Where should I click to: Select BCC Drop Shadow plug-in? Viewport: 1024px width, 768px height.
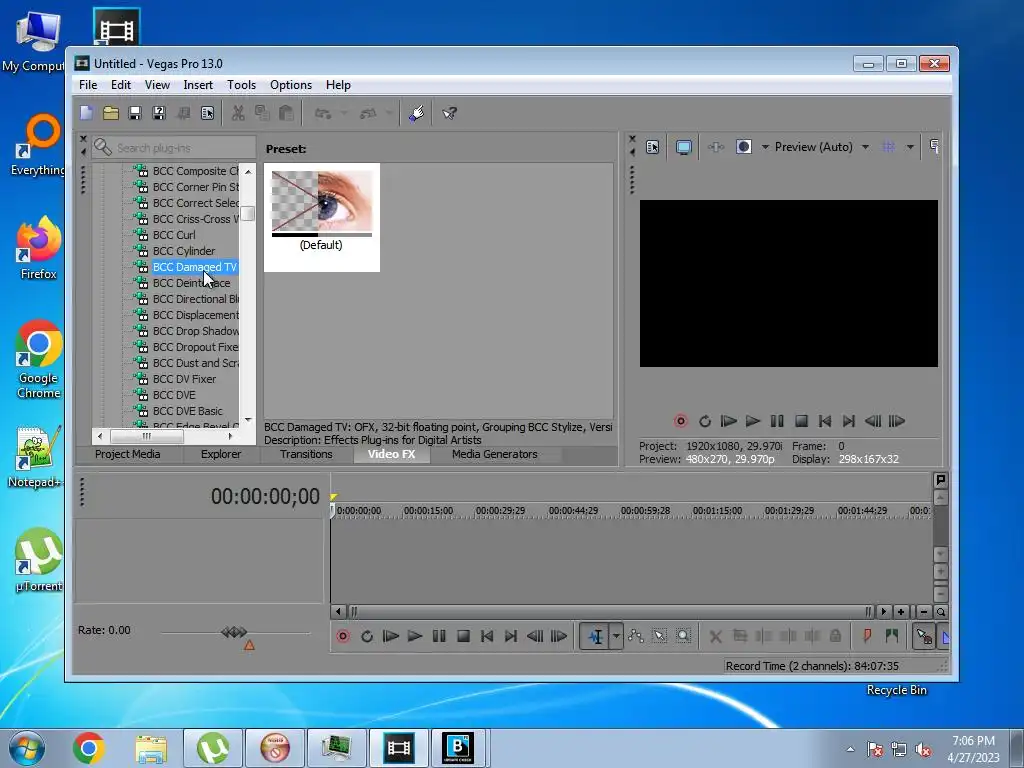click(195, 331)
